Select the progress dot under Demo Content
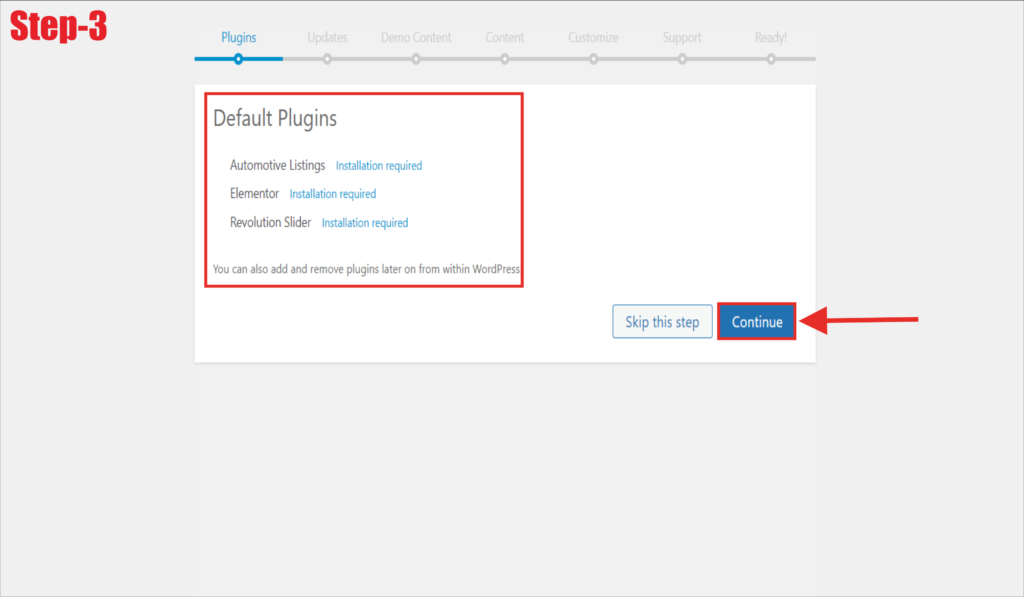This screenshot has height=597, width=1024. tap(416, 59)
